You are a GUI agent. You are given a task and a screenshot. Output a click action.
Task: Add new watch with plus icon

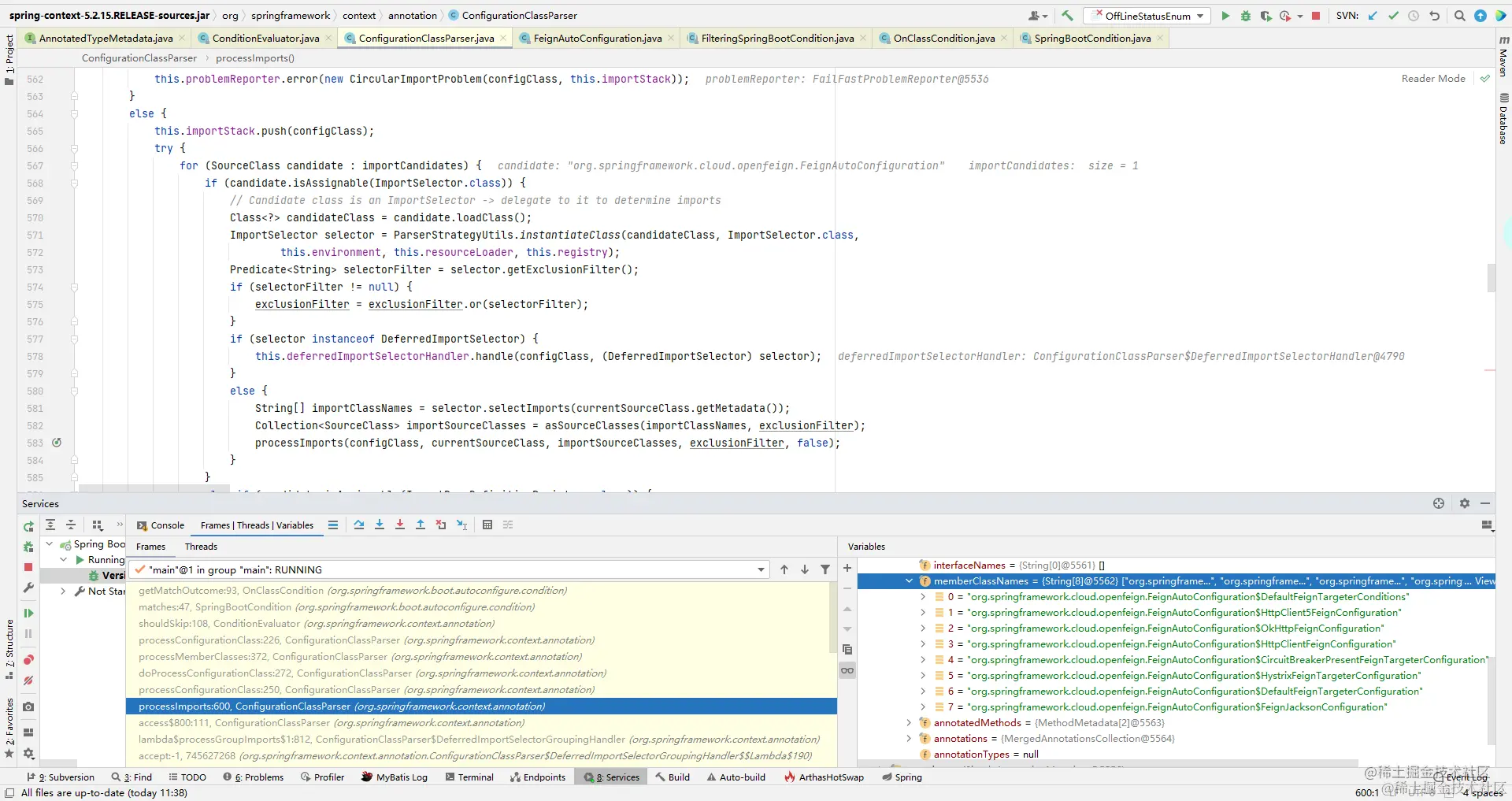coord(847,568)
